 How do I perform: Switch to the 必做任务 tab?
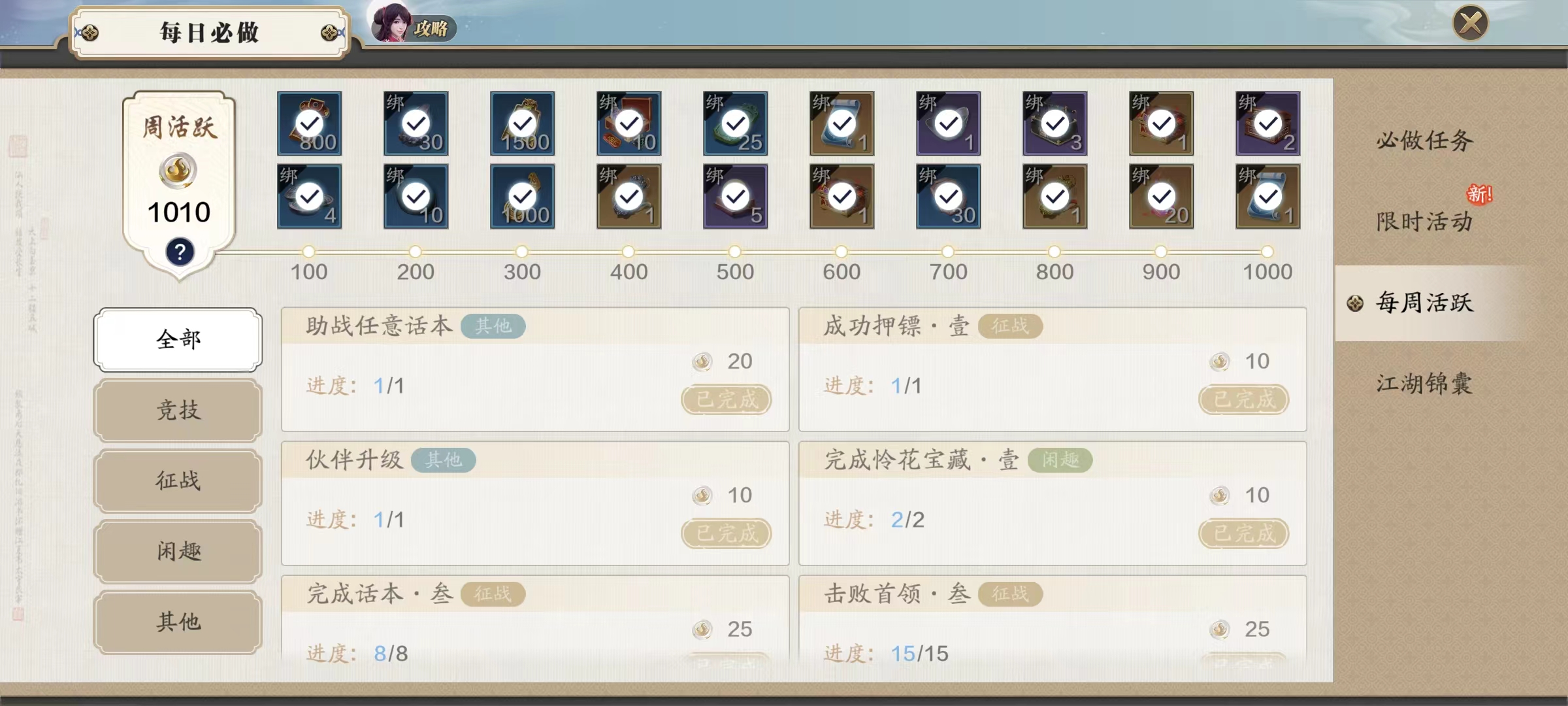1424,141
